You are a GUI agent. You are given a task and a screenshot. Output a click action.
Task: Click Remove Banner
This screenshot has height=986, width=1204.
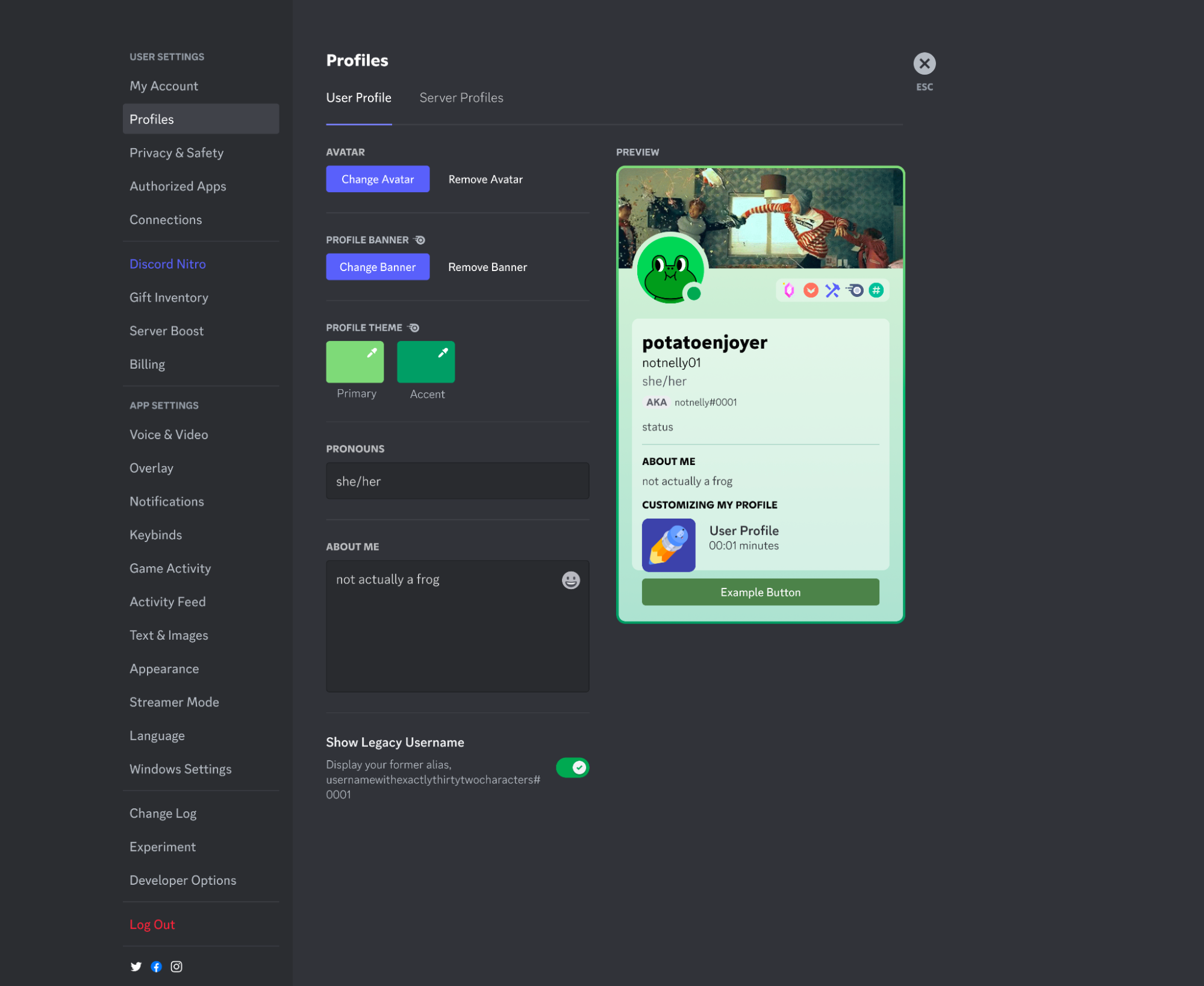(x=487, y=266)
